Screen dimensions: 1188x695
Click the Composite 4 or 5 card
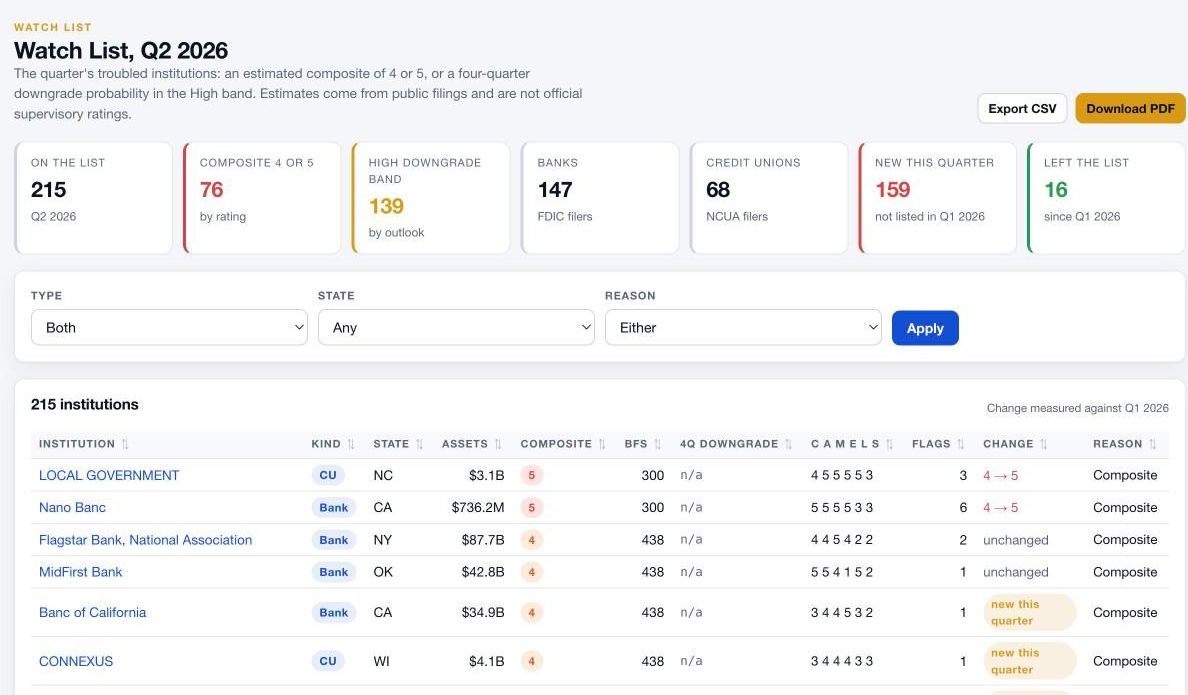click(262, 198)
